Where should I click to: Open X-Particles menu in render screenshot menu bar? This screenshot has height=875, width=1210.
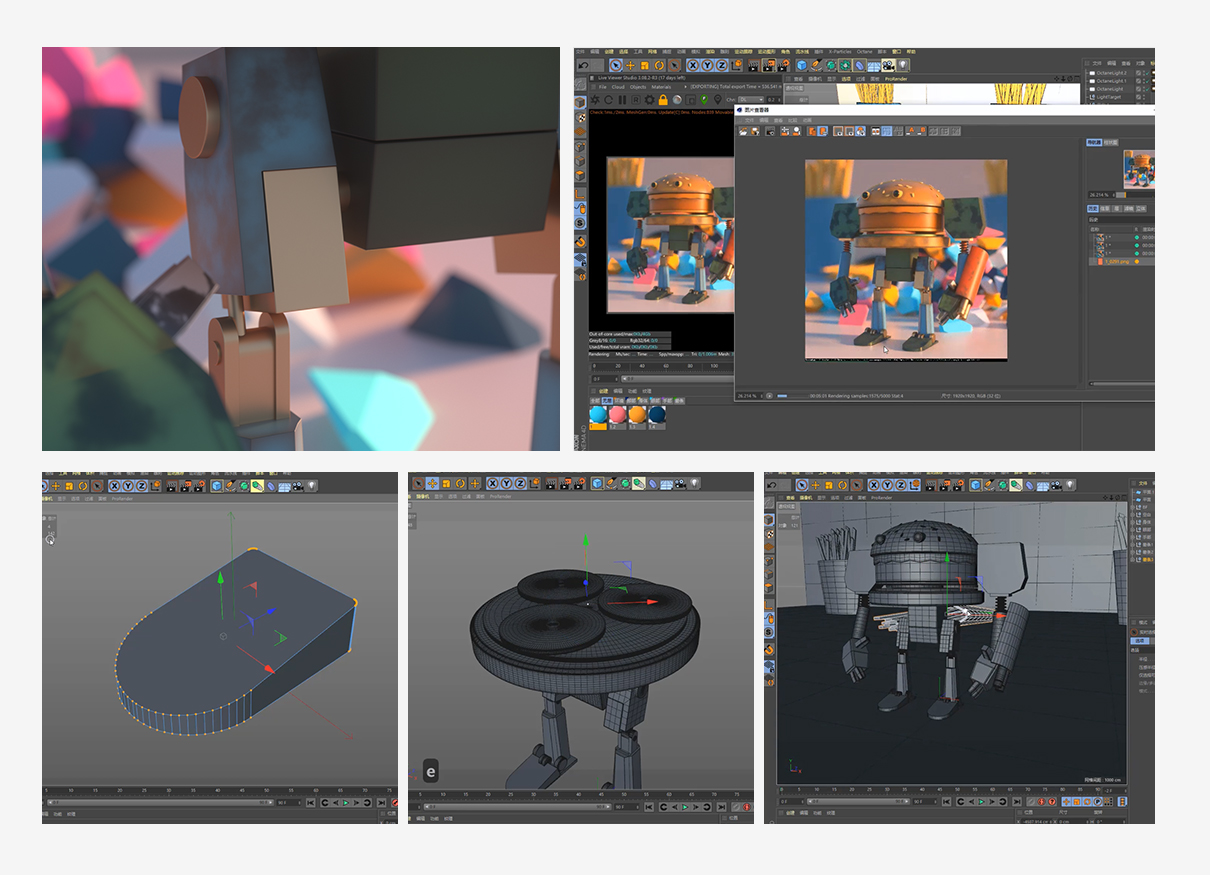[840, 52]
